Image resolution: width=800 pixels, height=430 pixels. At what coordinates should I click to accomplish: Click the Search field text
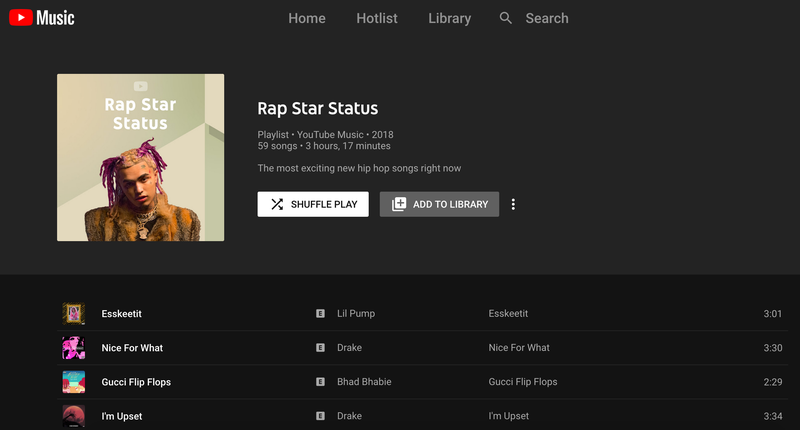tap(547, 18)
